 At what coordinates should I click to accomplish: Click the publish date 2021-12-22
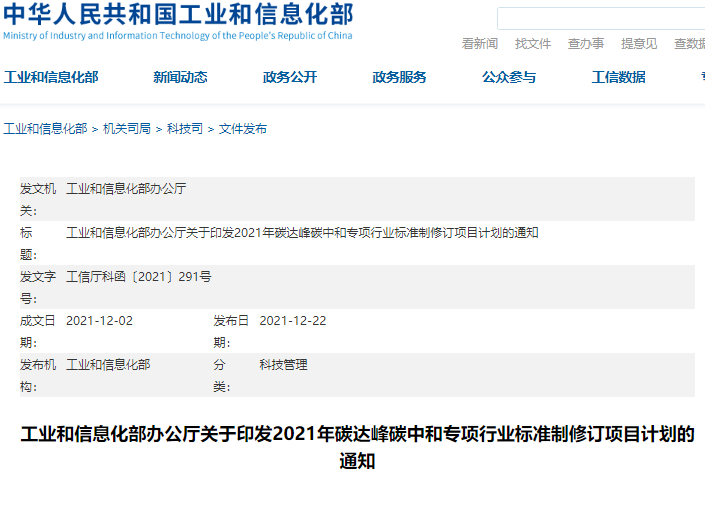pos(292,321)
